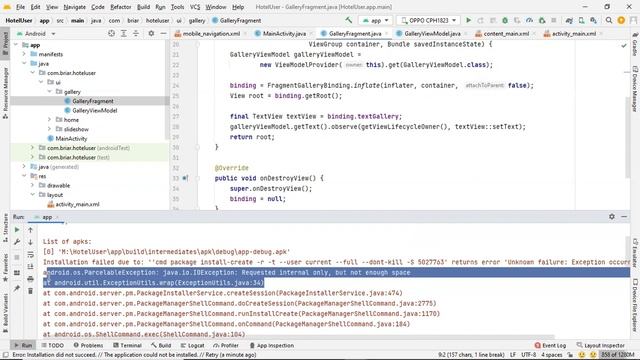Click first smiley feedback icon in status bar
This screenshot has width=640, height=360.
pos(582,355)
